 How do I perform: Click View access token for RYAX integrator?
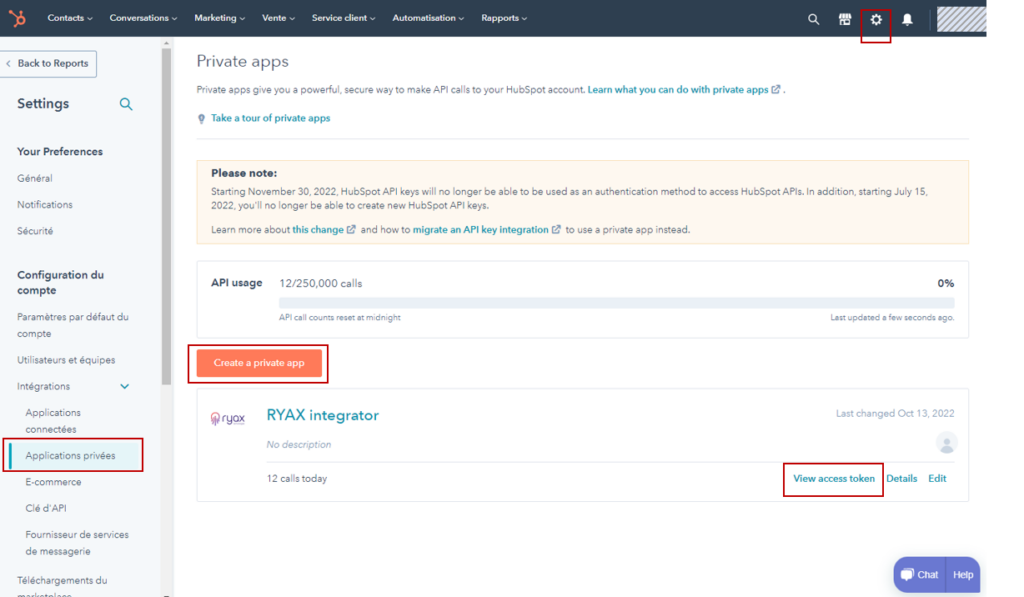click(833, 478)
